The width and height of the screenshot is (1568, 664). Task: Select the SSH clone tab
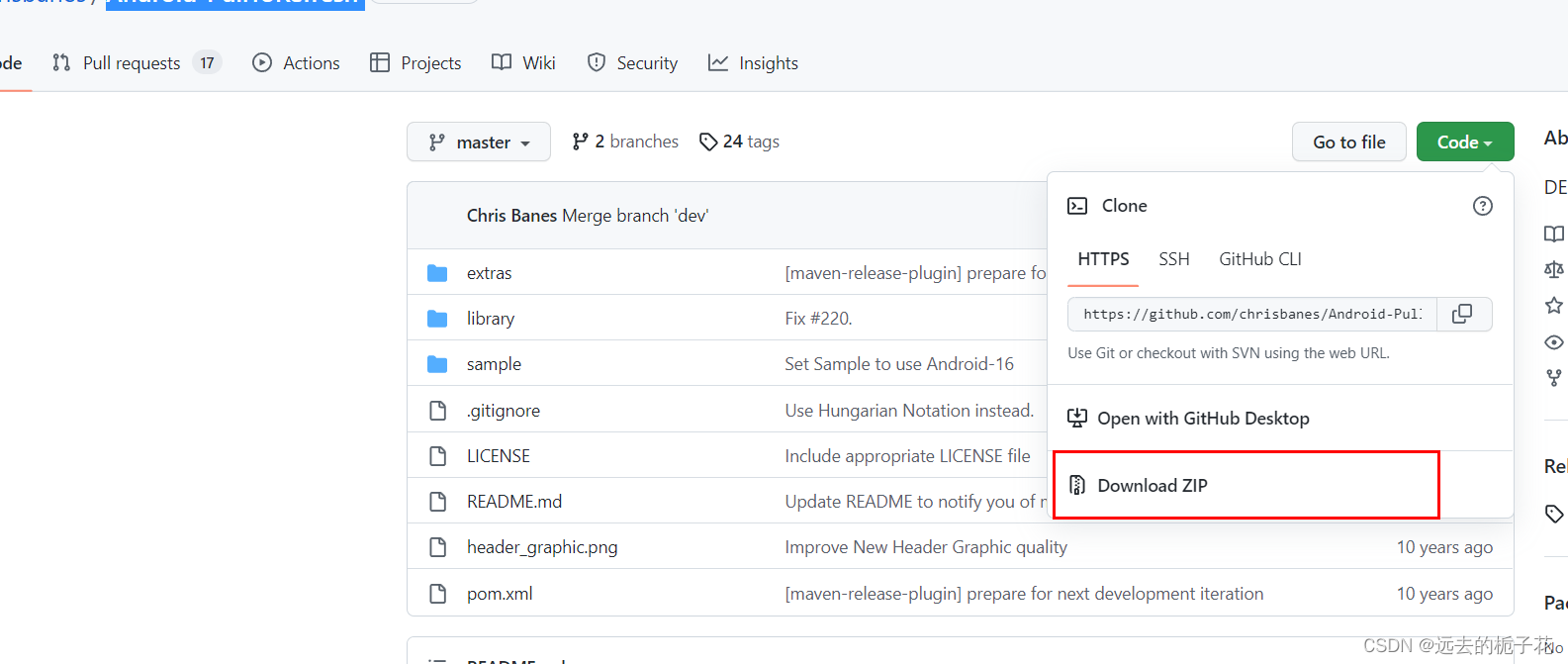point(1174,259)
